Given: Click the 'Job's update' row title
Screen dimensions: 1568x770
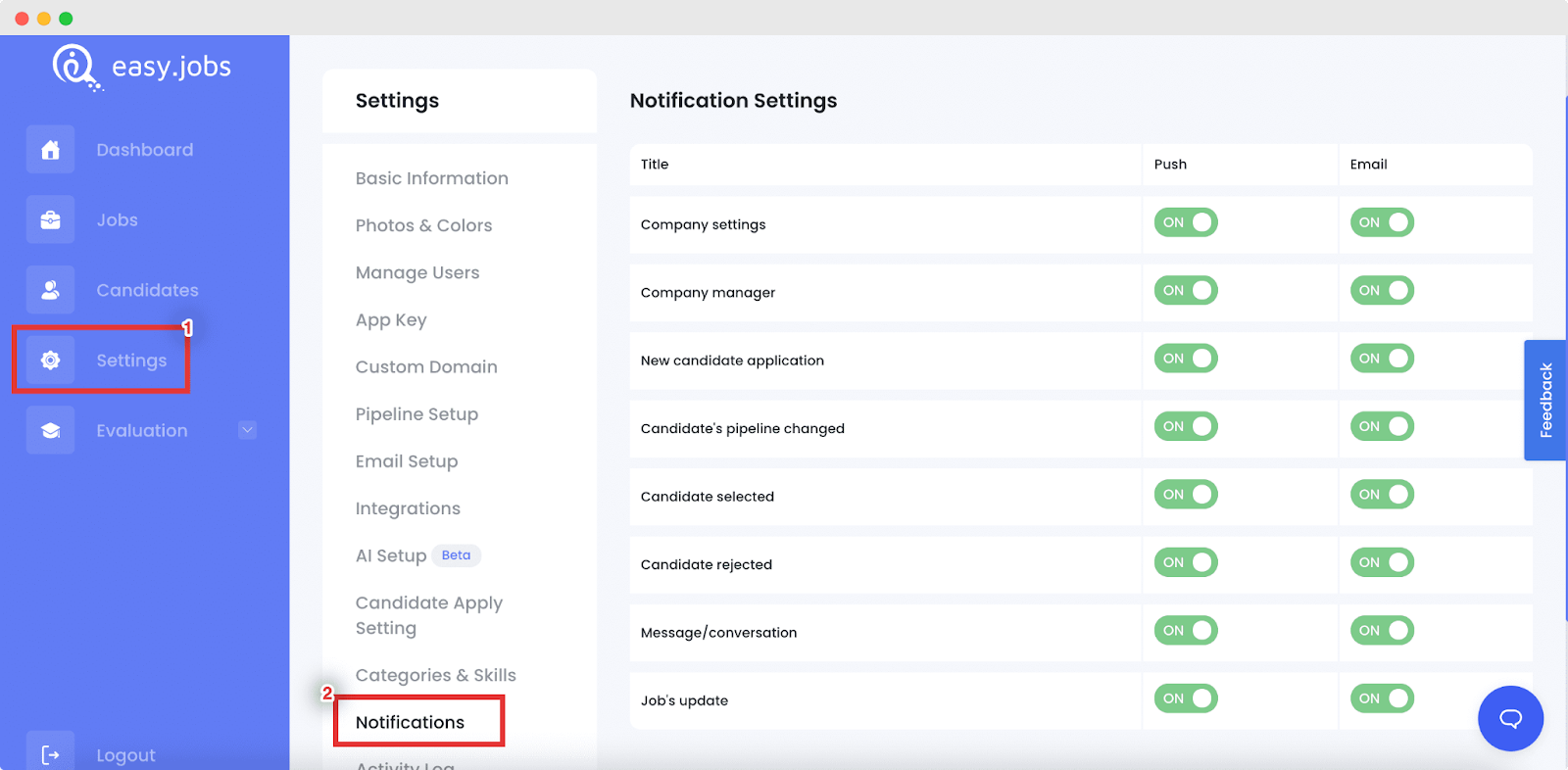Looking at the screenshot, I should pyautogui.click(x=684, y=700).
